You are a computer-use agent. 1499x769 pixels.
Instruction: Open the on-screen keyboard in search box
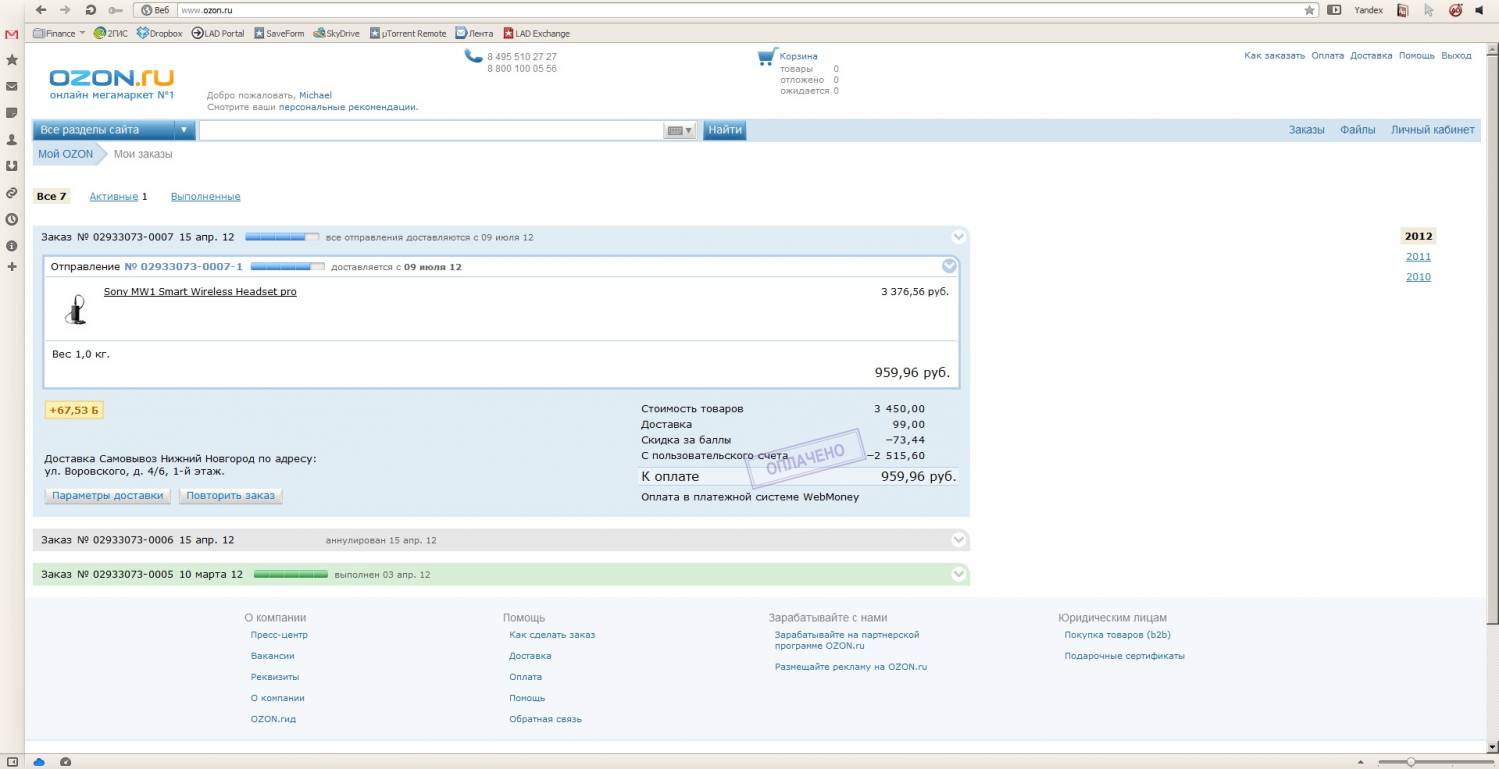click(x=678, y=130)
